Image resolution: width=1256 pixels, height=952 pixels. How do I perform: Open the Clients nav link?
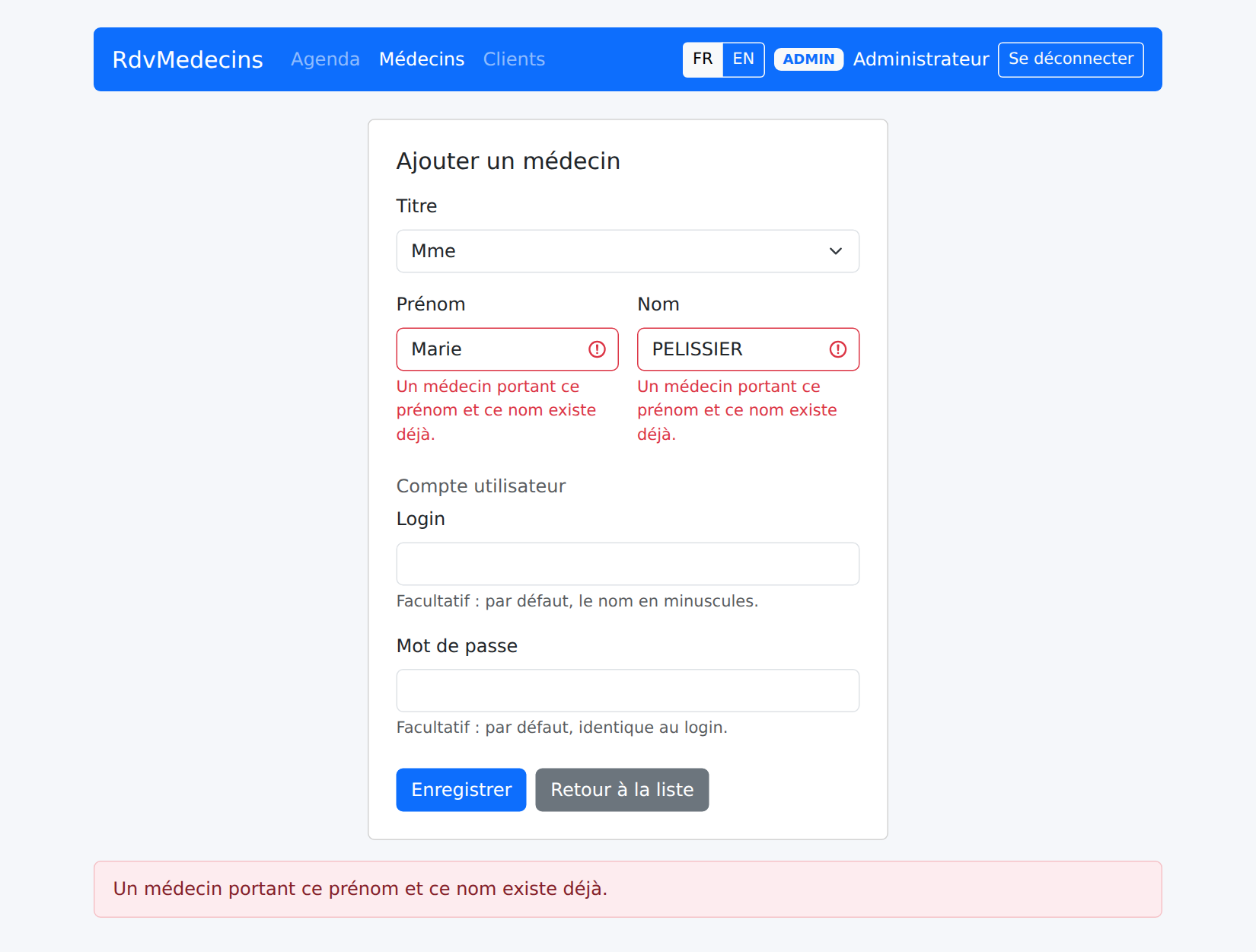pos(514,59)
